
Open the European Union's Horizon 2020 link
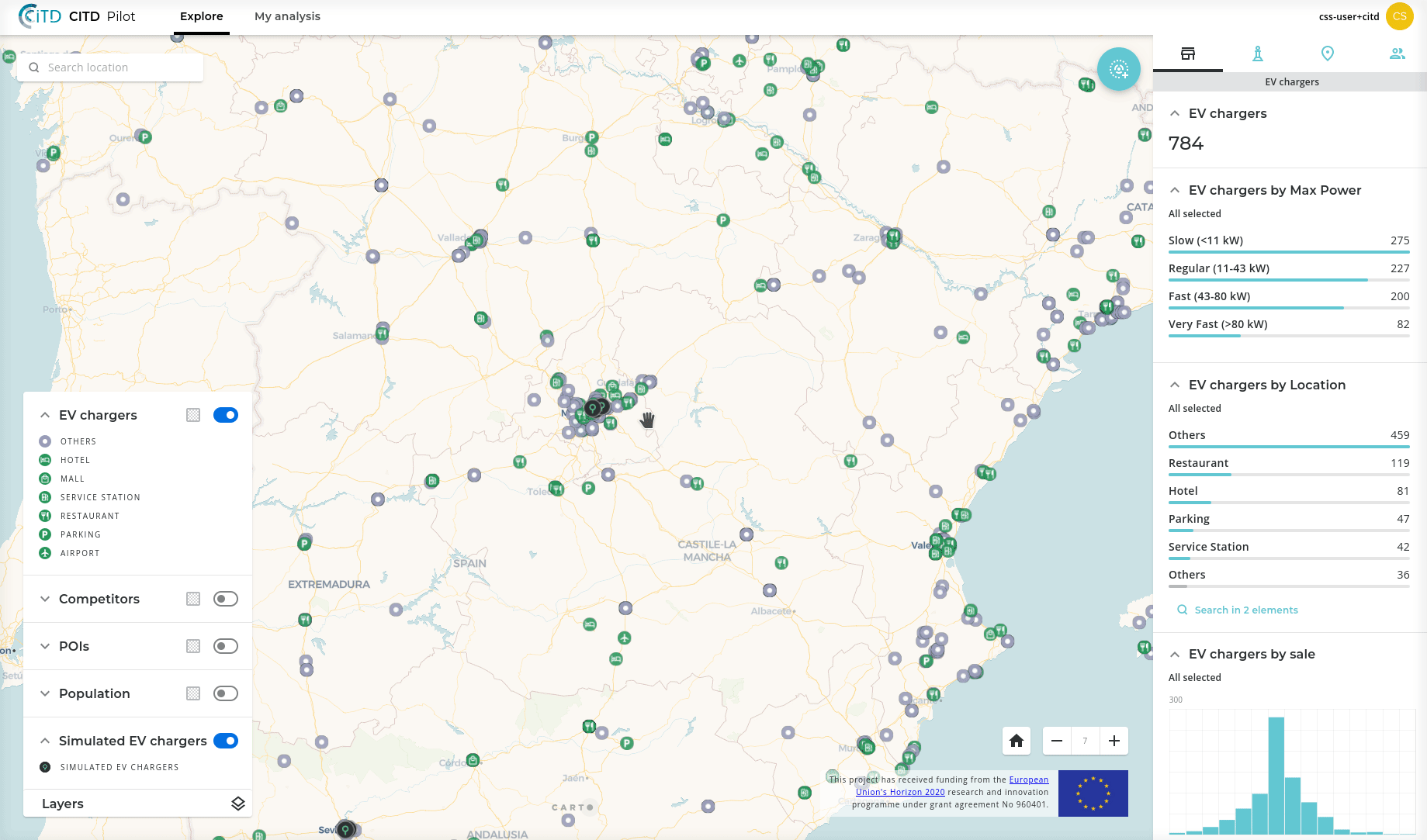click(x=900, y=792)
